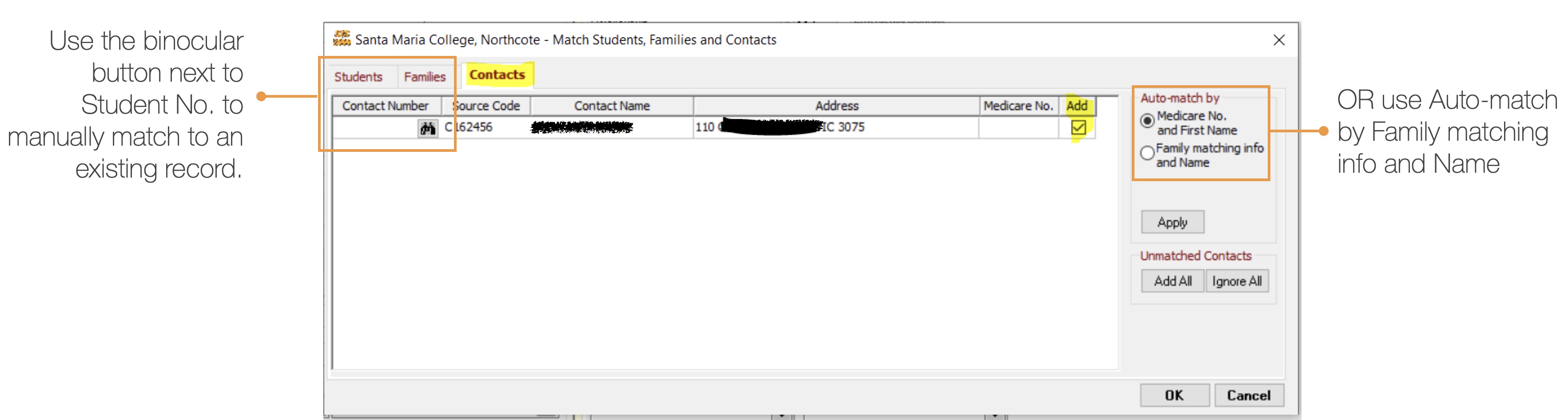Image resolution: width=1568 pixels, height=420 pixels.
Task: Close the Match Students, Families and Contacts dialog
Action: click(x=1279, y=40)
